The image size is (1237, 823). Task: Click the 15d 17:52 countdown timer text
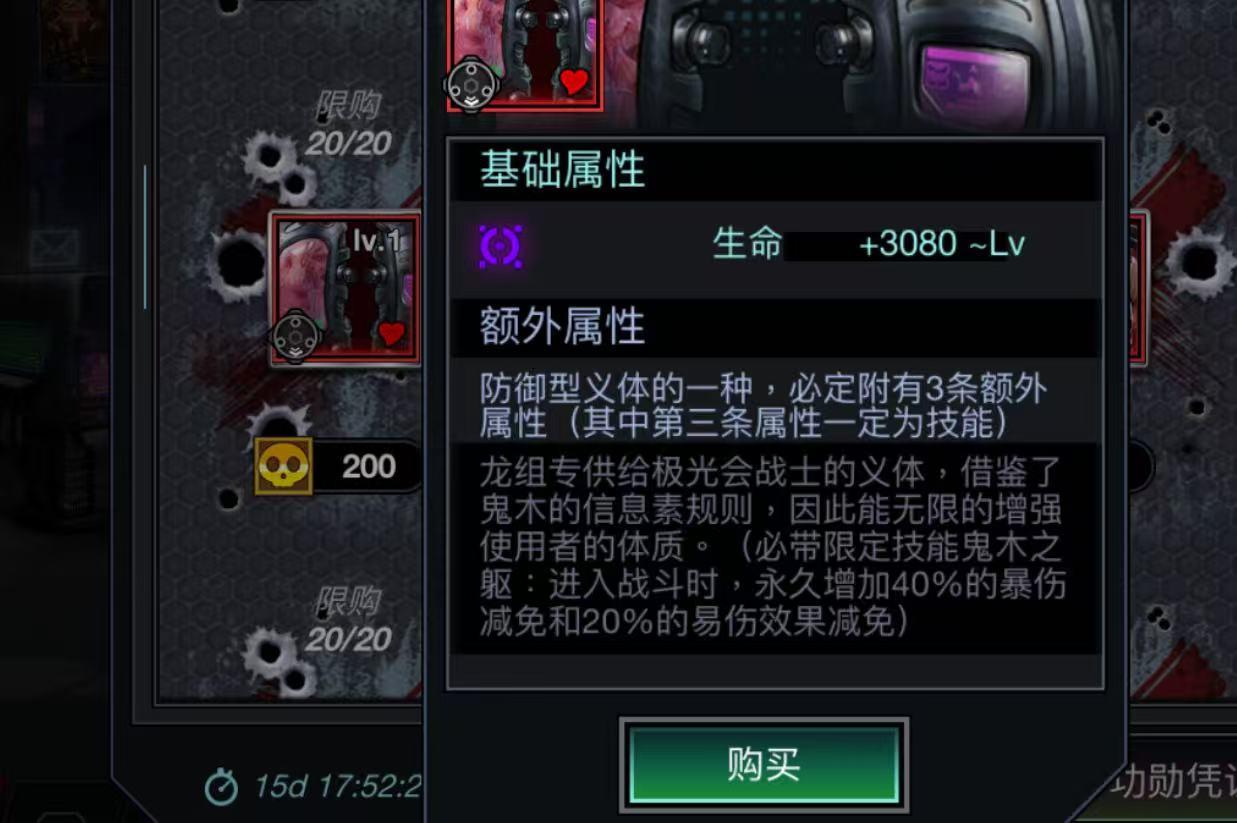point(337,787)
